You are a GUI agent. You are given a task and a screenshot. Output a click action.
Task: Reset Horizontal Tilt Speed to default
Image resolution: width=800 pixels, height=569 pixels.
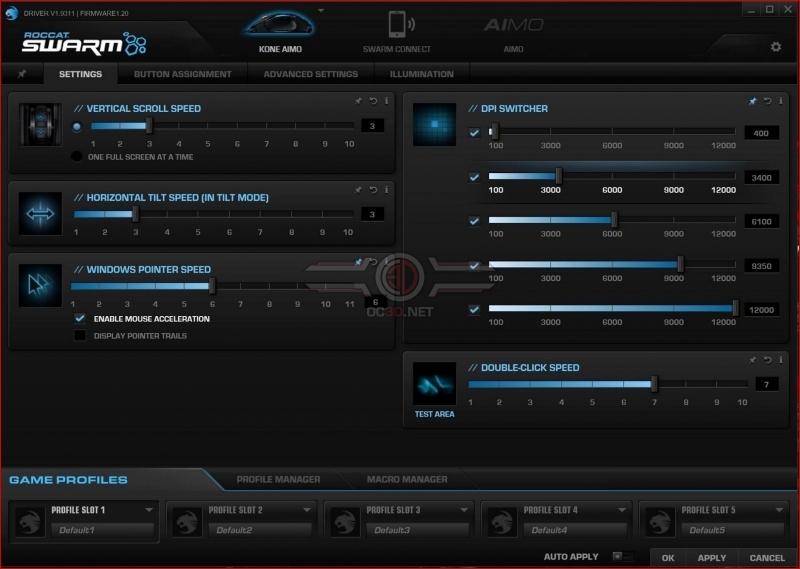click(373, 190)
